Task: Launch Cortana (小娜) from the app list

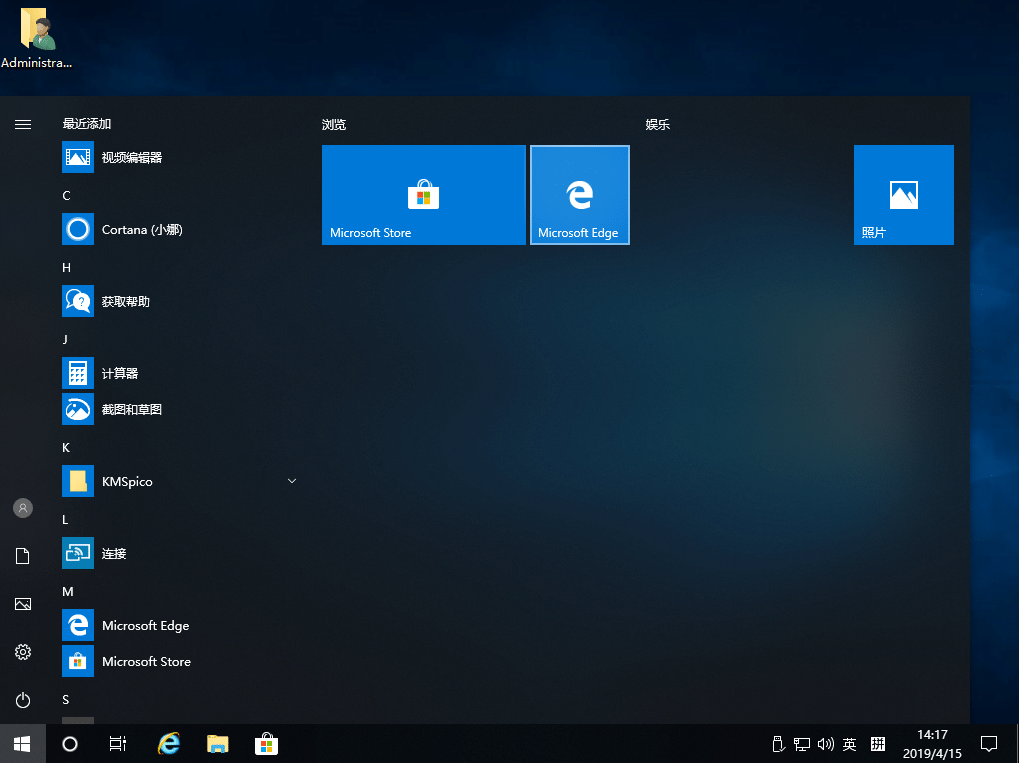Action: (141, 230)
